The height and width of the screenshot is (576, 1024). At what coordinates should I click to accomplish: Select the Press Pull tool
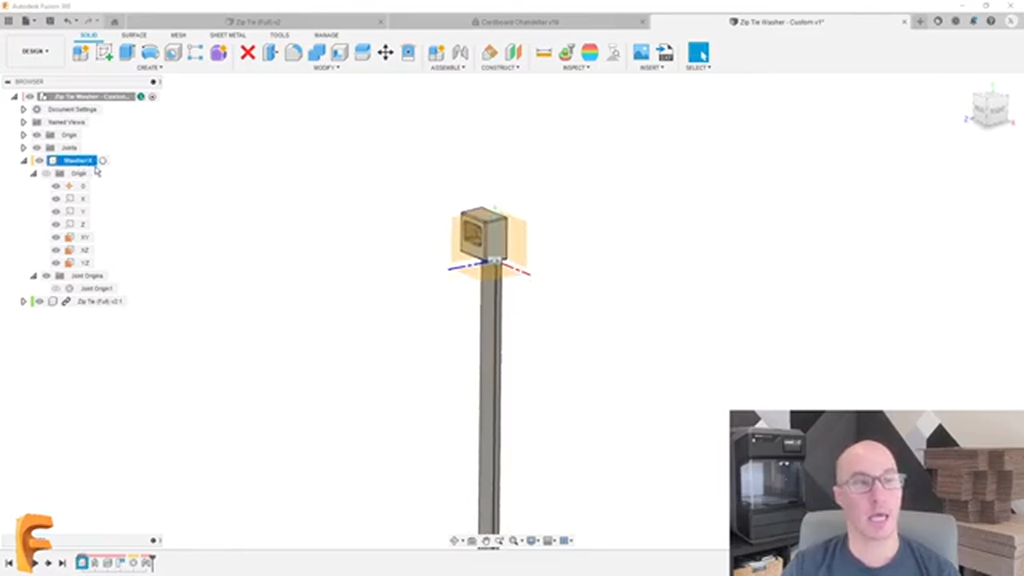point(271,52)
